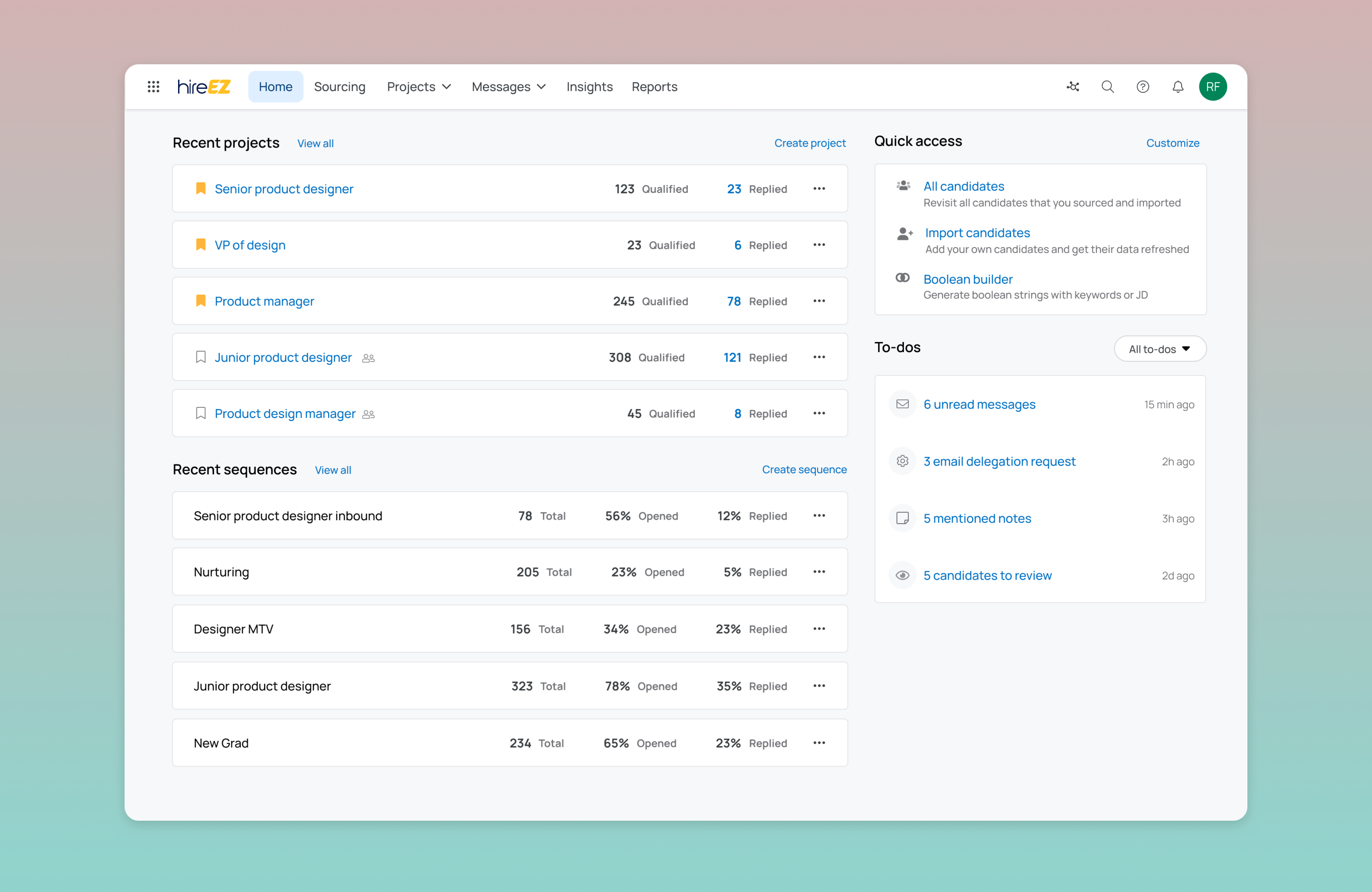Open the All to-dos filter dropdown
Viewport: 1372px width, 892px height.
click(x=1159, y=349)
